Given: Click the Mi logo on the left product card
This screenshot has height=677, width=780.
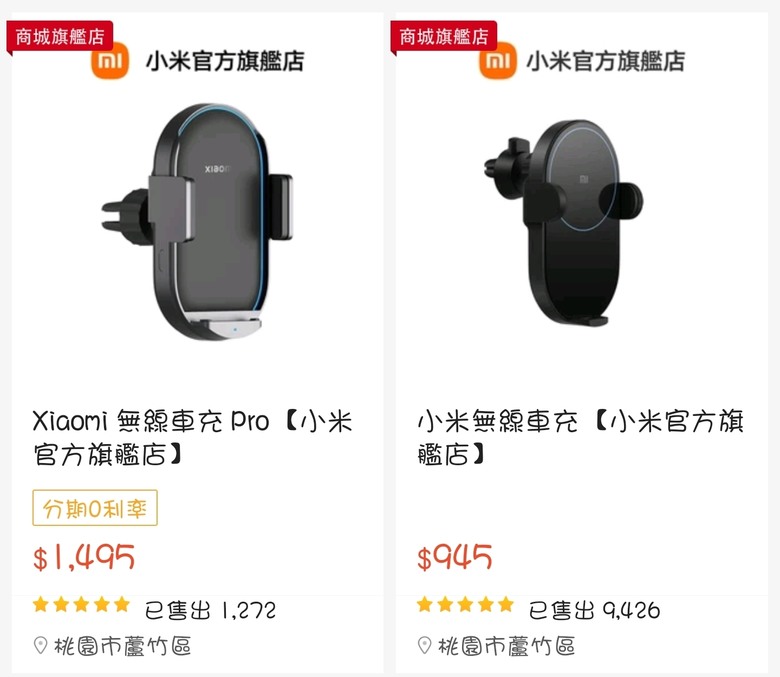Looking at the screenshot, I should tap(110, 61).
